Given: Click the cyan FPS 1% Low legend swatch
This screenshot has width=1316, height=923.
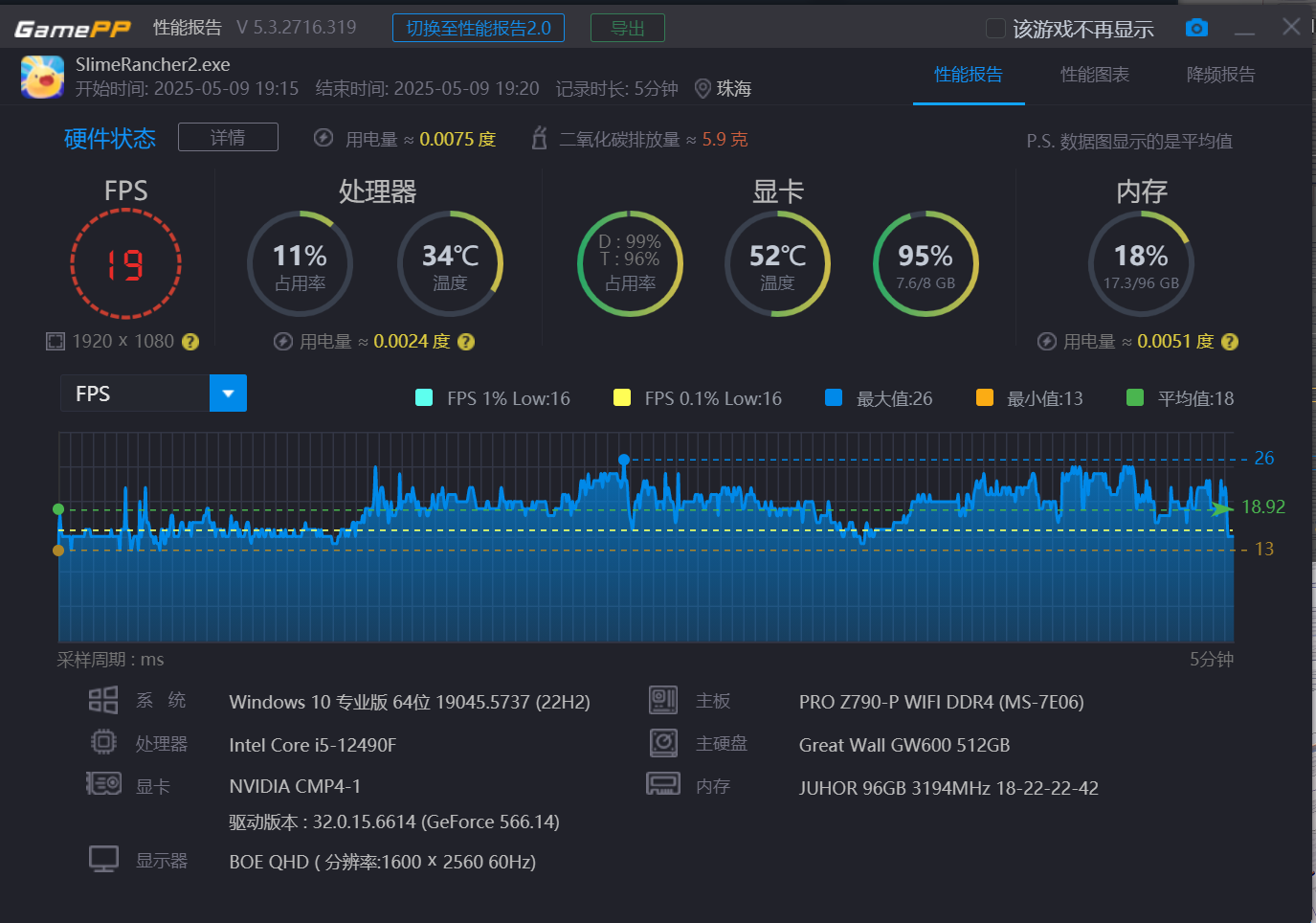Looking at the screenshot, I should coord(424,397).
